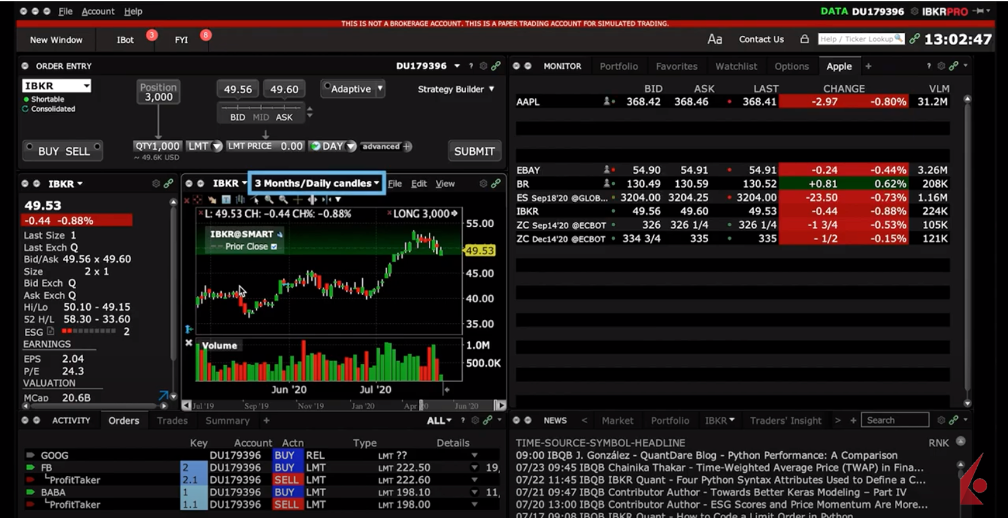Click the Help / Ticker Lookup search field

point(855,39)
